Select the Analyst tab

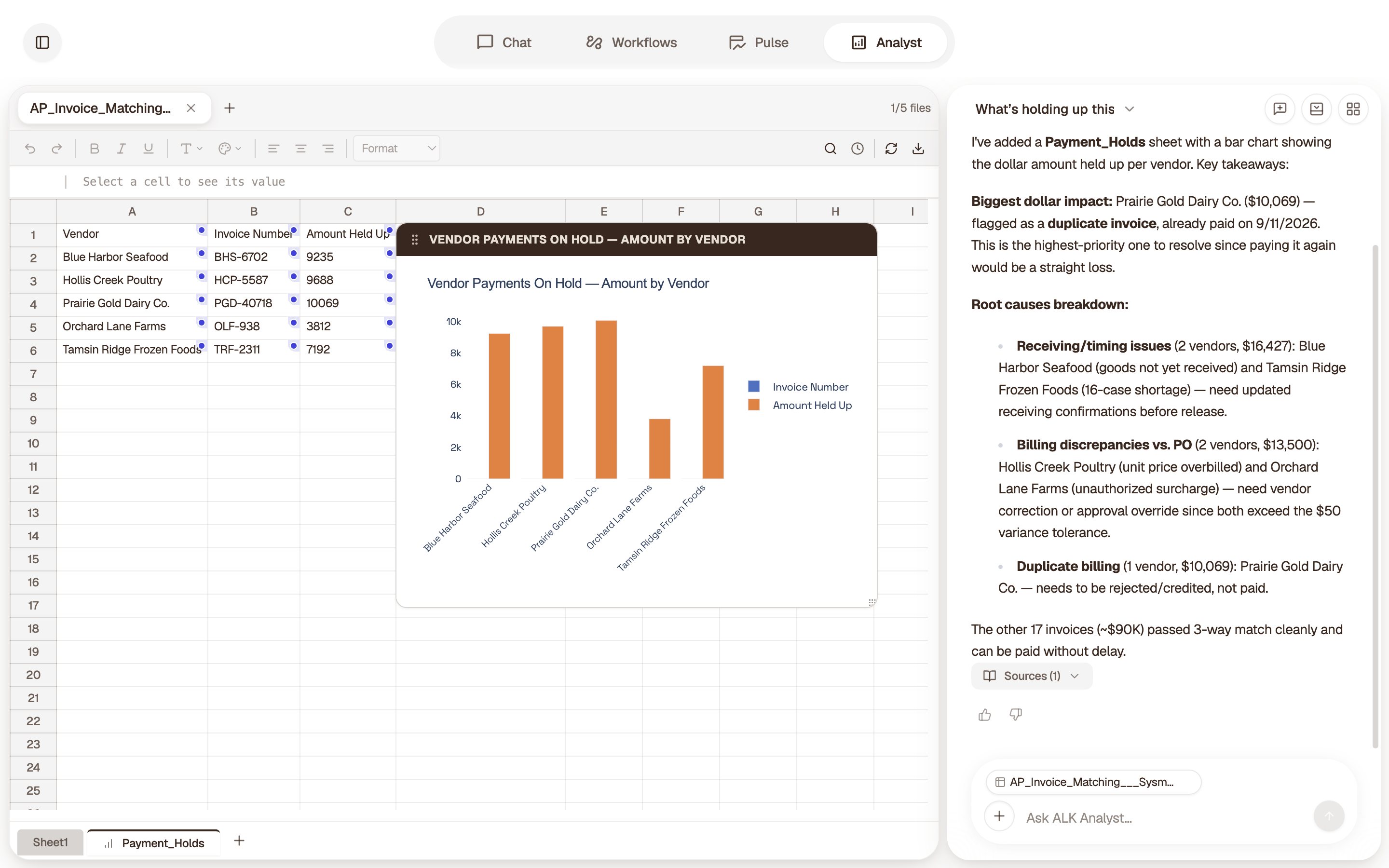pos(885,42)
